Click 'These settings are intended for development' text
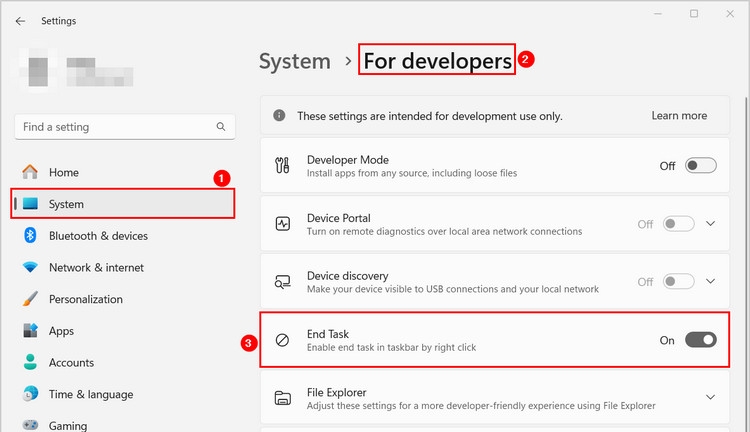Screen dimensions: 750x432 coord(430,116)
